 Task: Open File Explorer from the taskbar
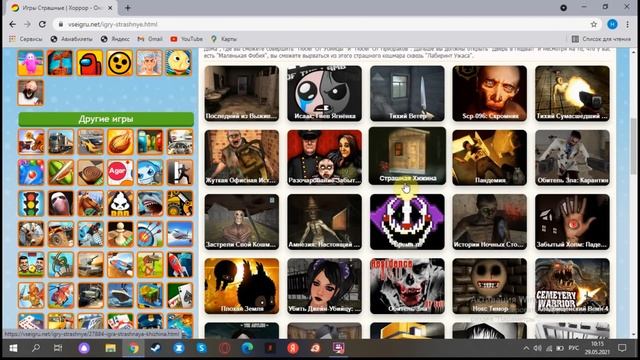[110, 348]
